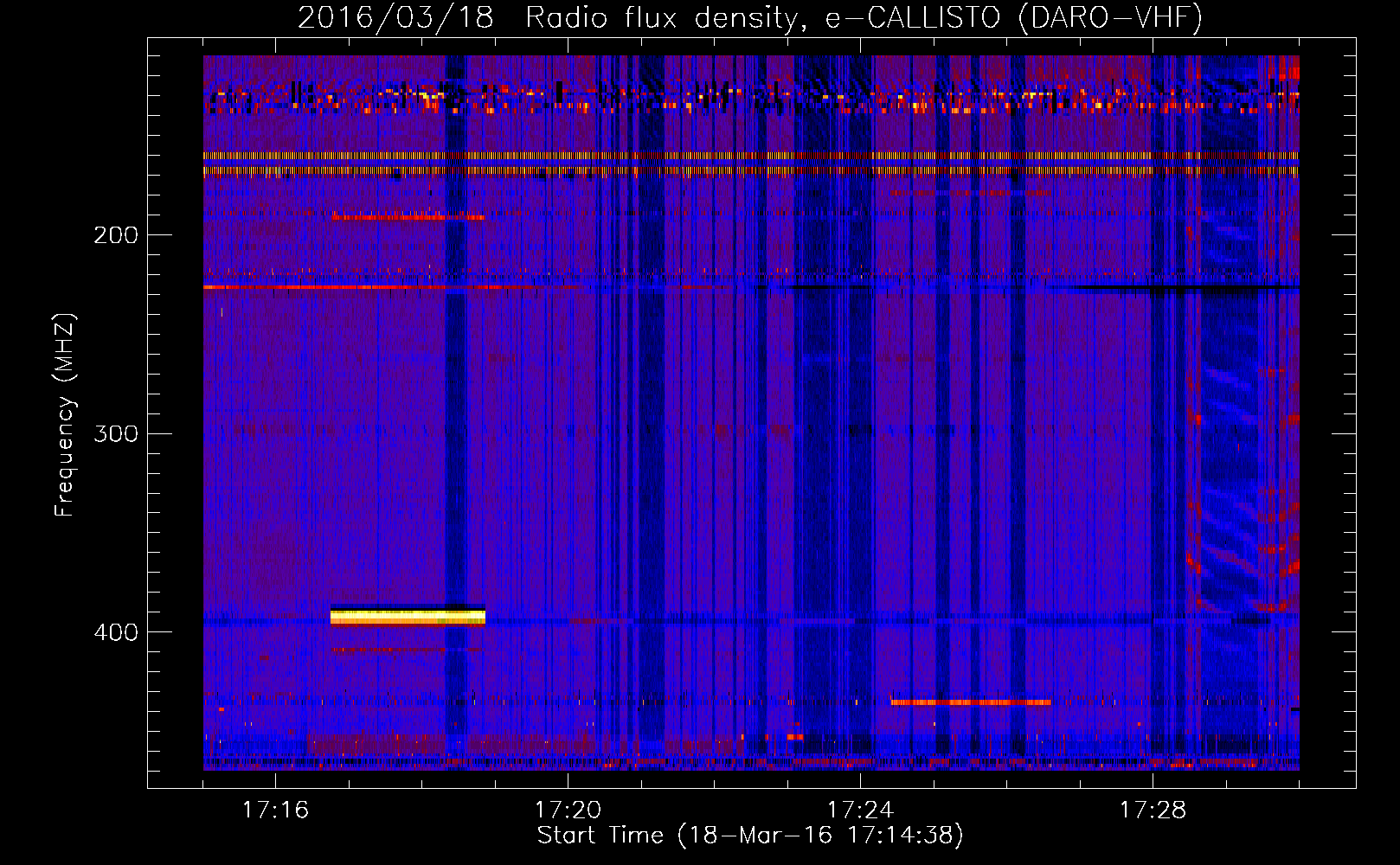The image size is (1400, 865).
Task: Click the '300' frequency tick label
Action: pyautogui.click(x=116, y=433)
